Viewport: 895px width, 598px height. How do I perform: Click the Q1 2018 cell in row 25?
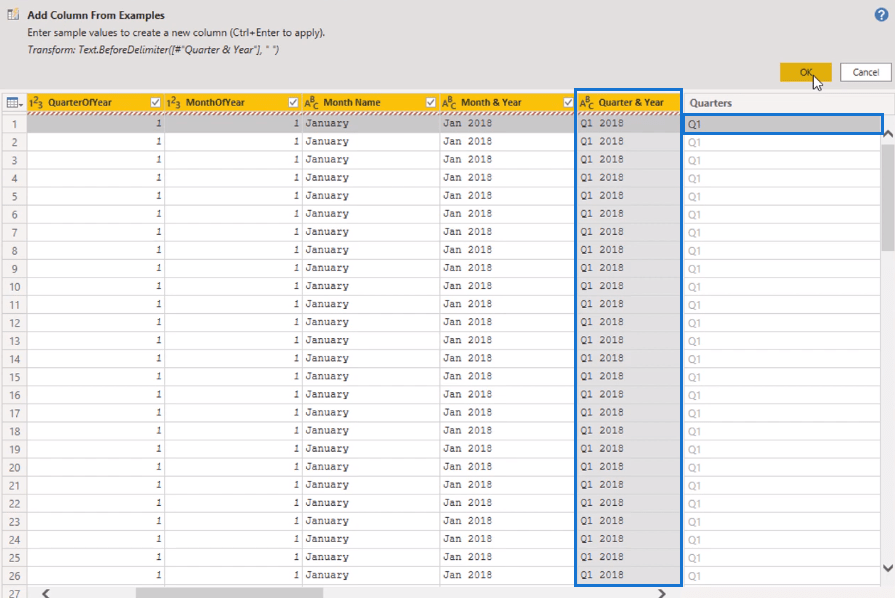pos(628,557)
